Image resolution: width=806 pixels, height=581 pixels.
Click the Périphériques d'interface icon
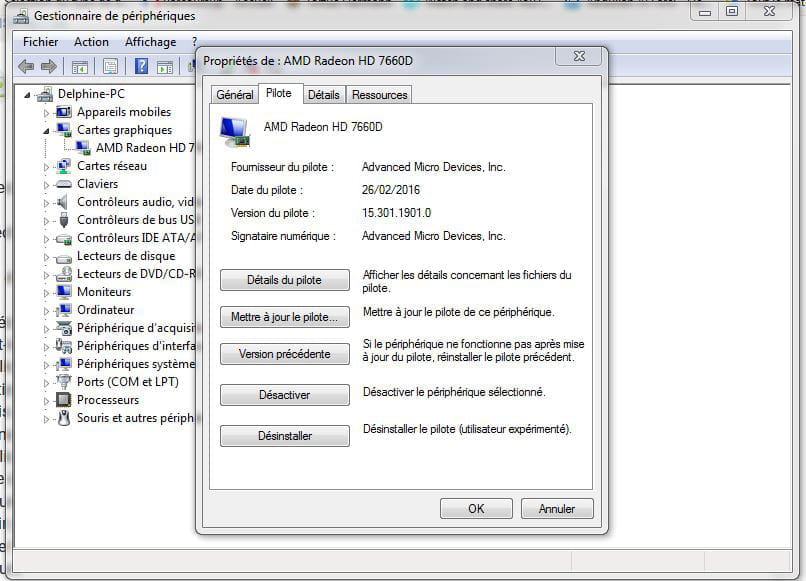click(64, 346)
